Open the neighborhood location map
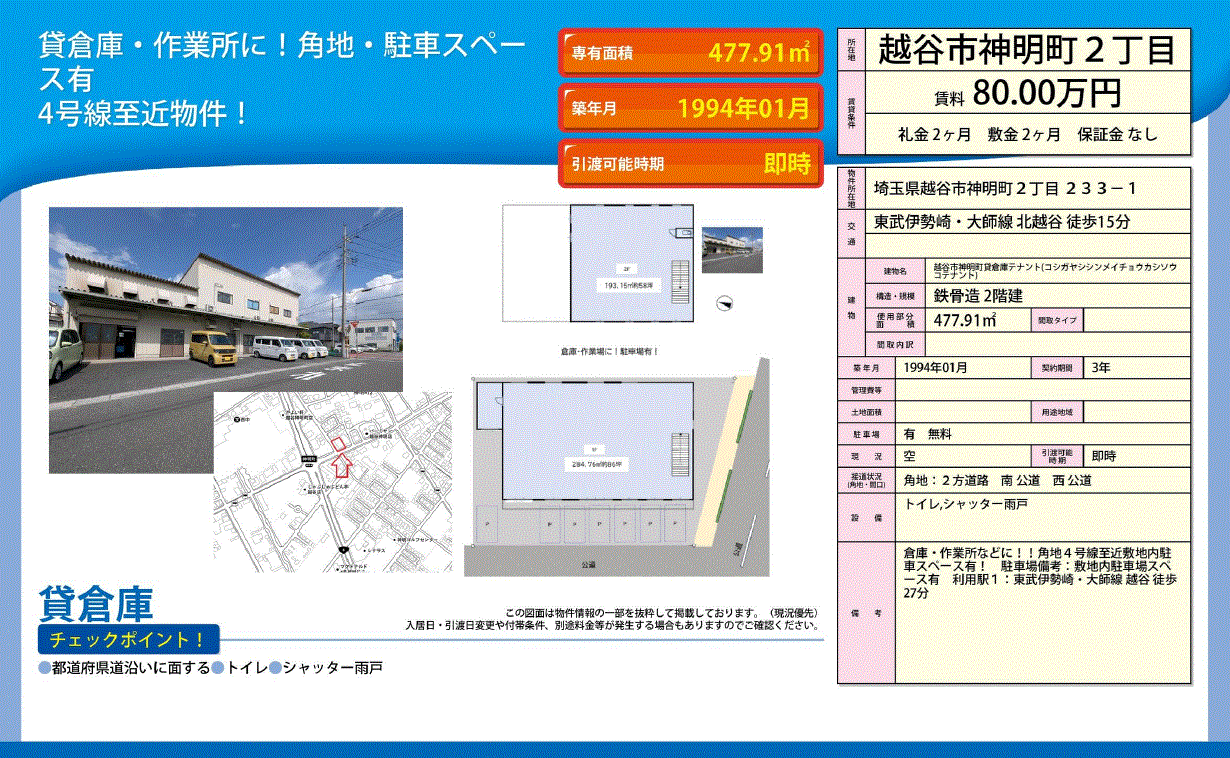Screen dimensions: 1230x758 (x=332, y=482)
